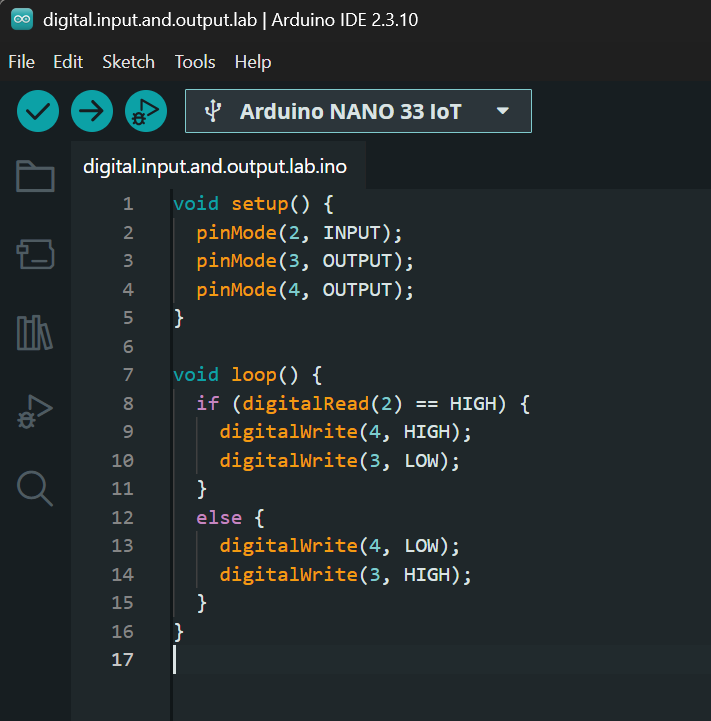This screenshot has height=721, width=711.
Task: Open the Boards Manager sidebar icon
Action: tap(35, 254)
